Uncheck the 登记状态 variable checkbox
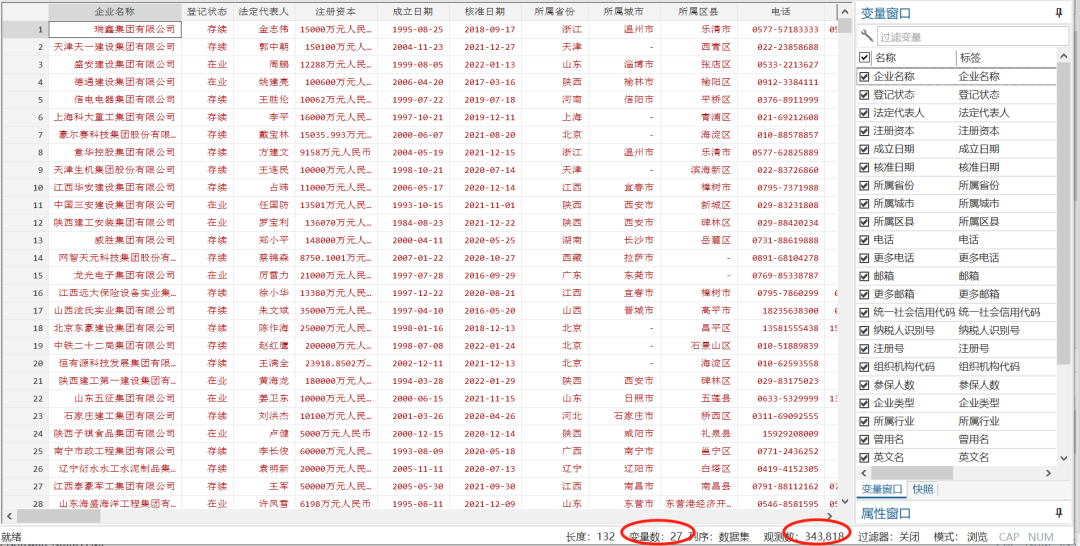 [864, 94]
